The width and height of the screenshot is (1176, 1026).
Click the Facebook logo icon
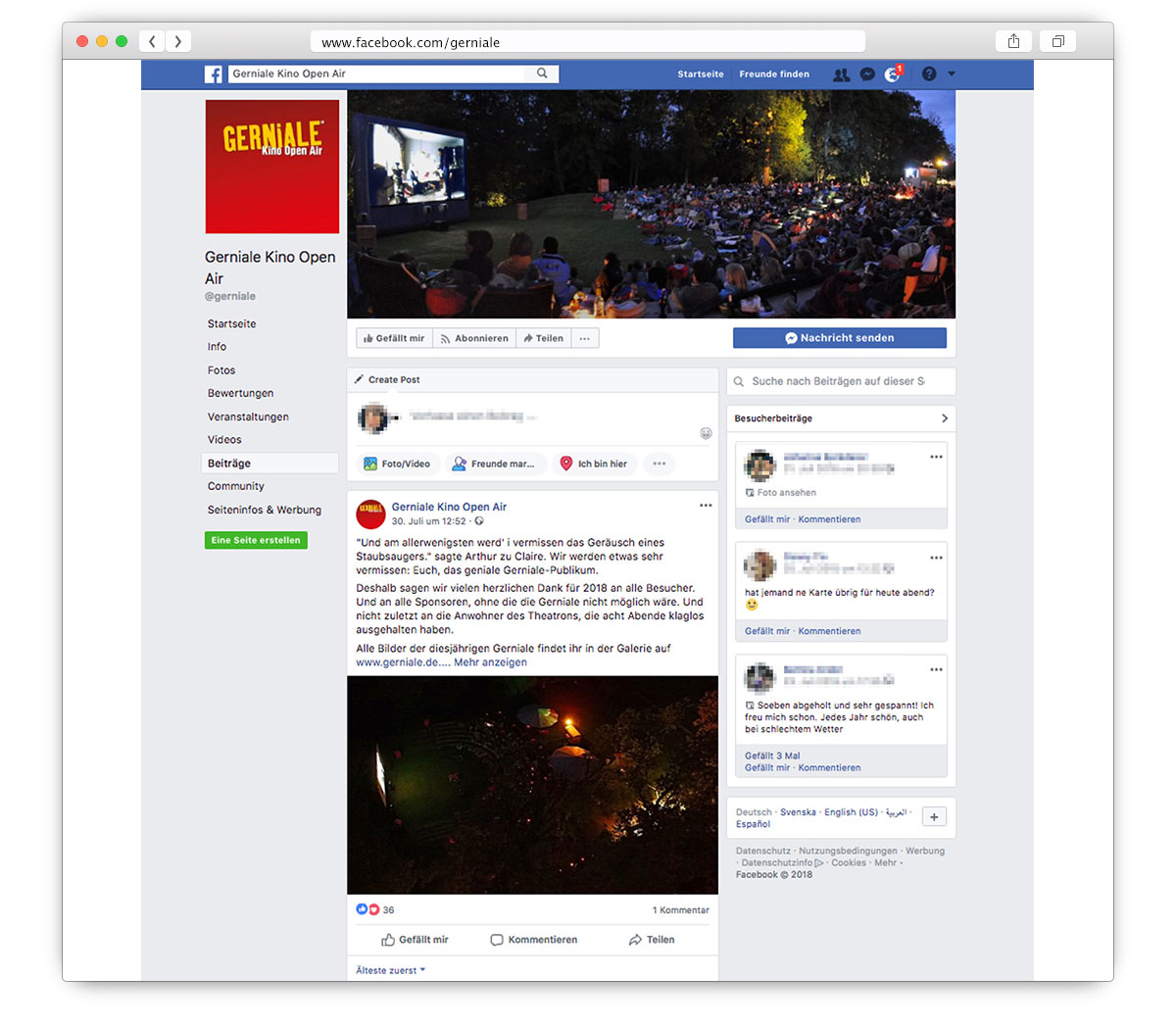coord(213,74)
